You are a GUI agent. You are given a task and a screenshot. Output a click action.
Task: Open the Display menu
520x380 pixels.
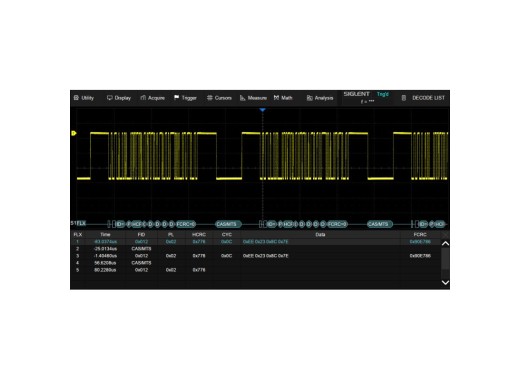click(119, 98)
